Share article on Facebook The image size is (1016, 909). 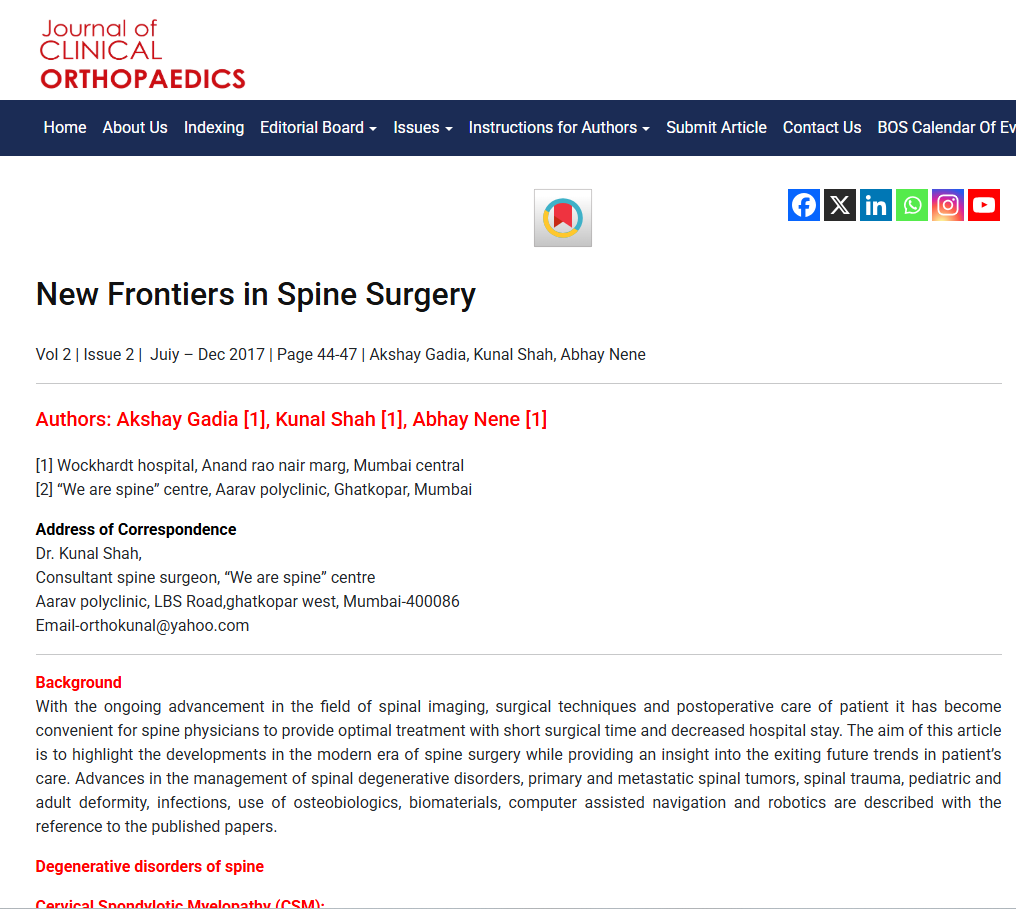[804, 205]
